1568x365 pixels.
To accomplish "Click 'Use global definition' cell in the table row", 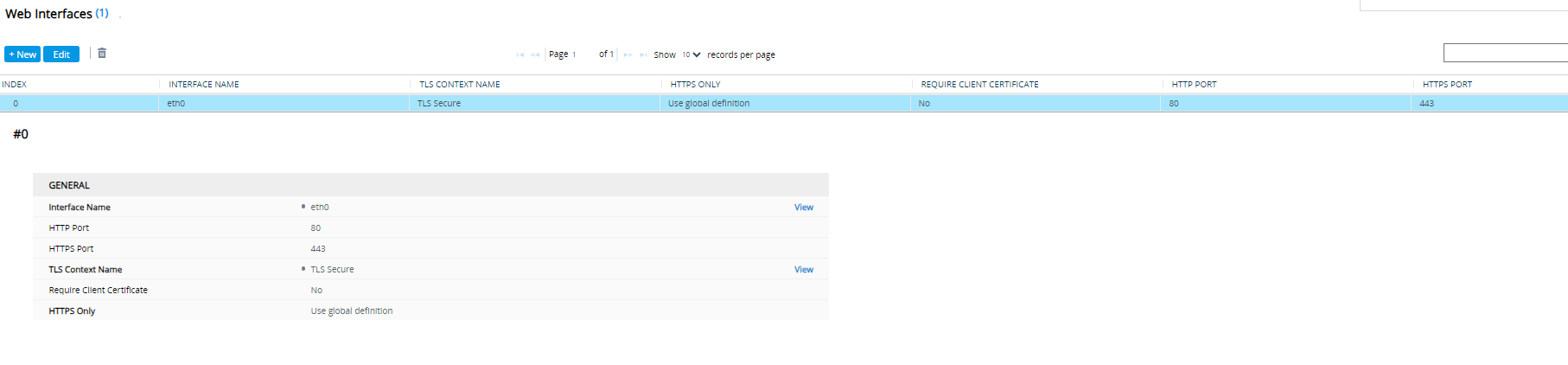I will tap(784, 103).
